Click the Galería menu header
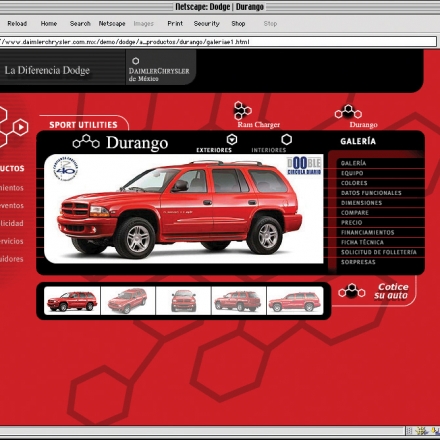This screenshot has height=440, width=440. [358, 141]
